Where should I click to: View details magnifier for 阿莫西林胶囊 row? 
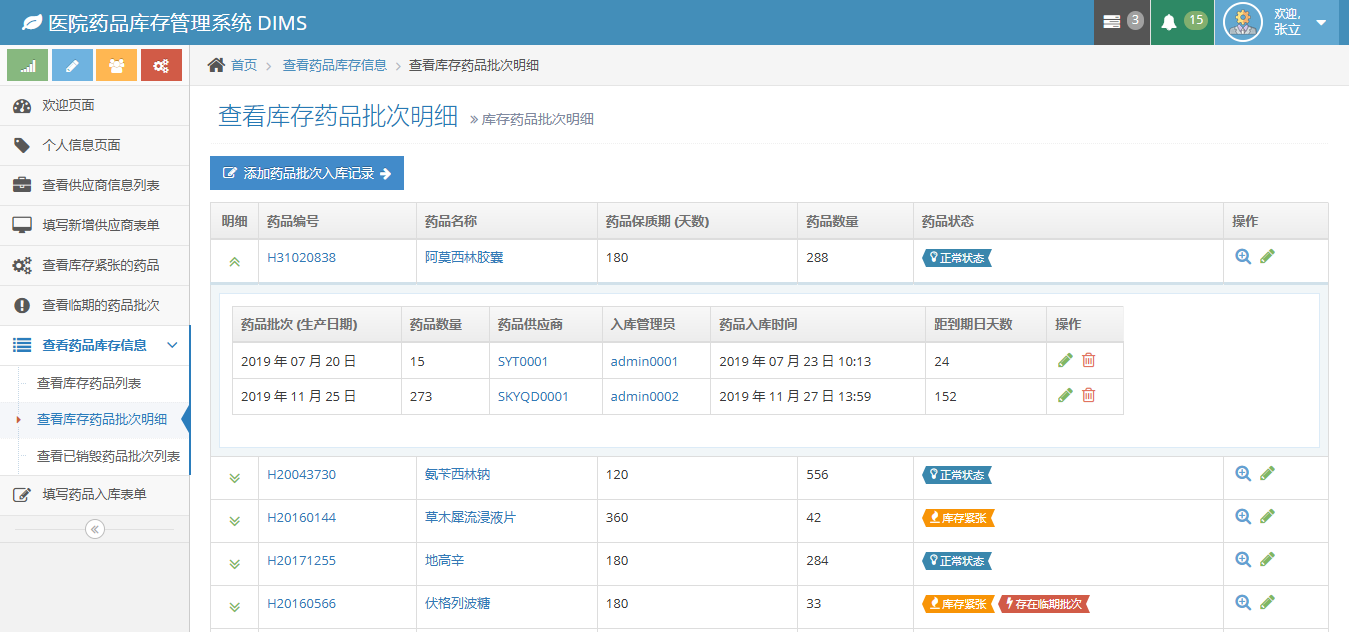click(1243, 256)
